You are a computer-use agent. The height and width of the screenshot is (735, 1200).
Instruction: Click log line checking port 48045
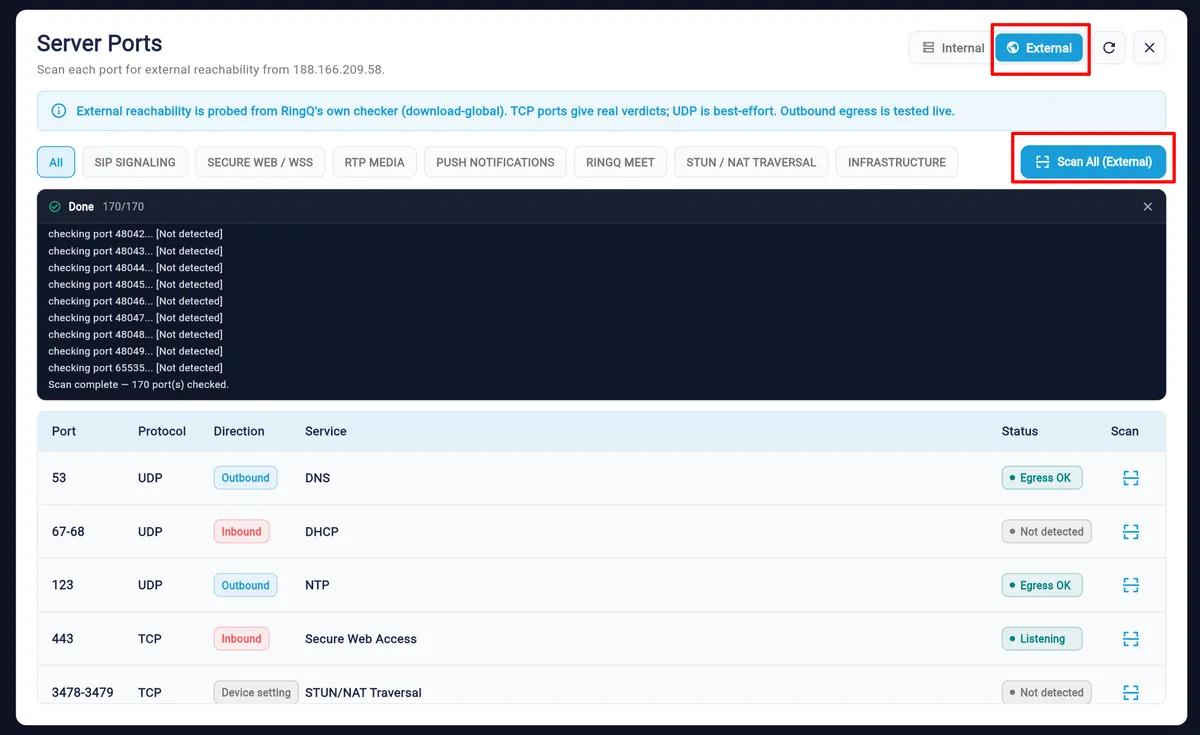pos(135,284)
